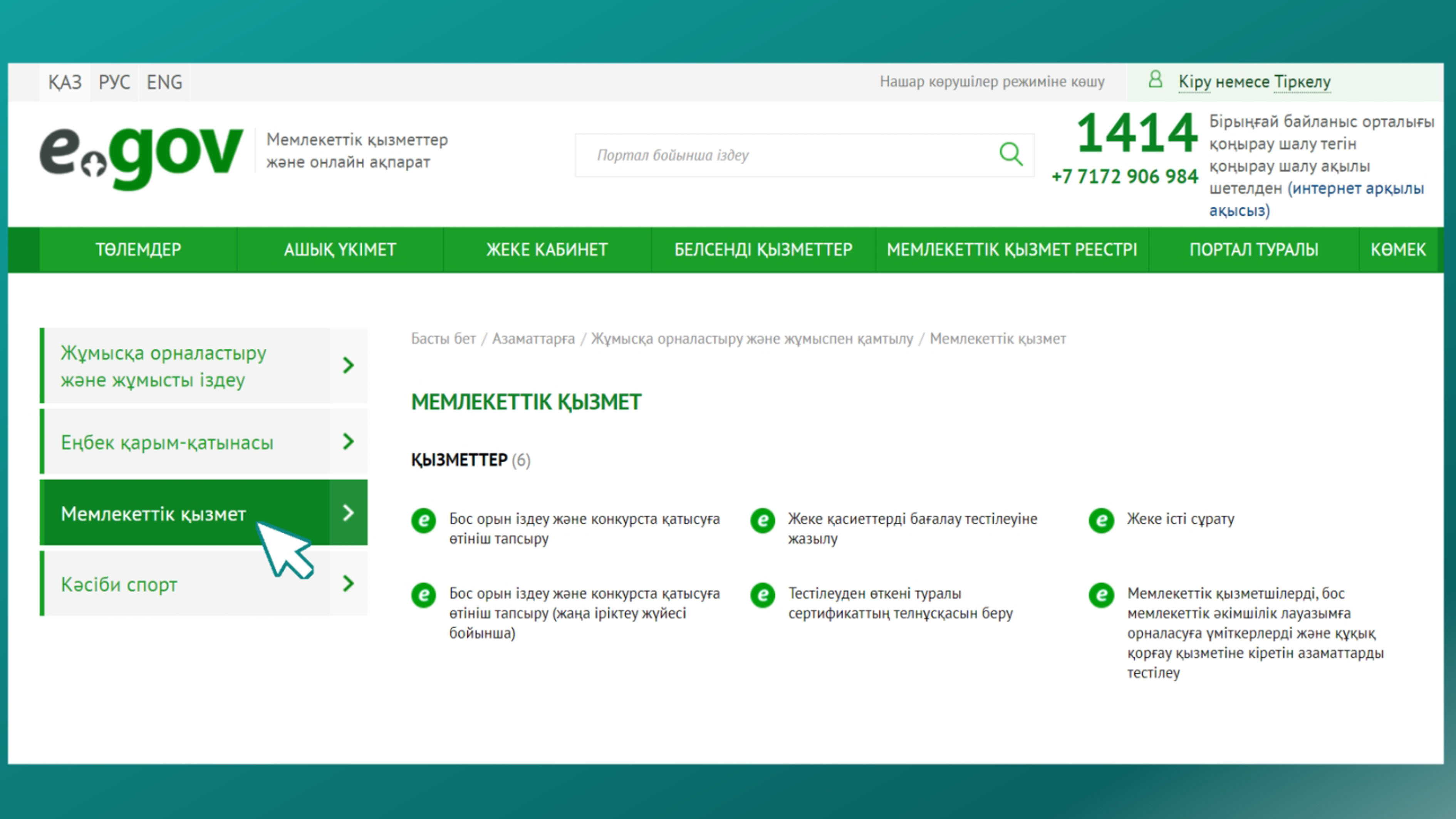Switch language to ENG

[x=164, y=82]
